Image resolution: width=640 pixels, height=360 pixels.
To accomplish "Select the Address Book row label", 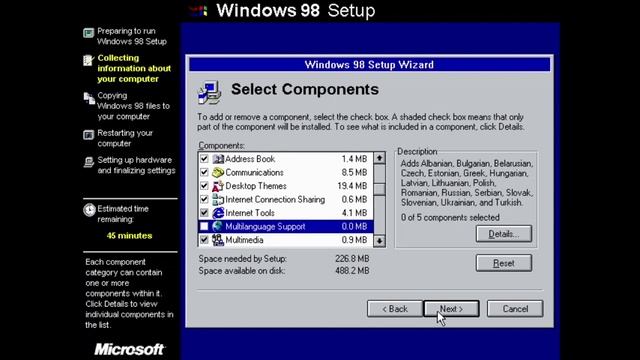I will pyautogui.click(x=250, y=159).
